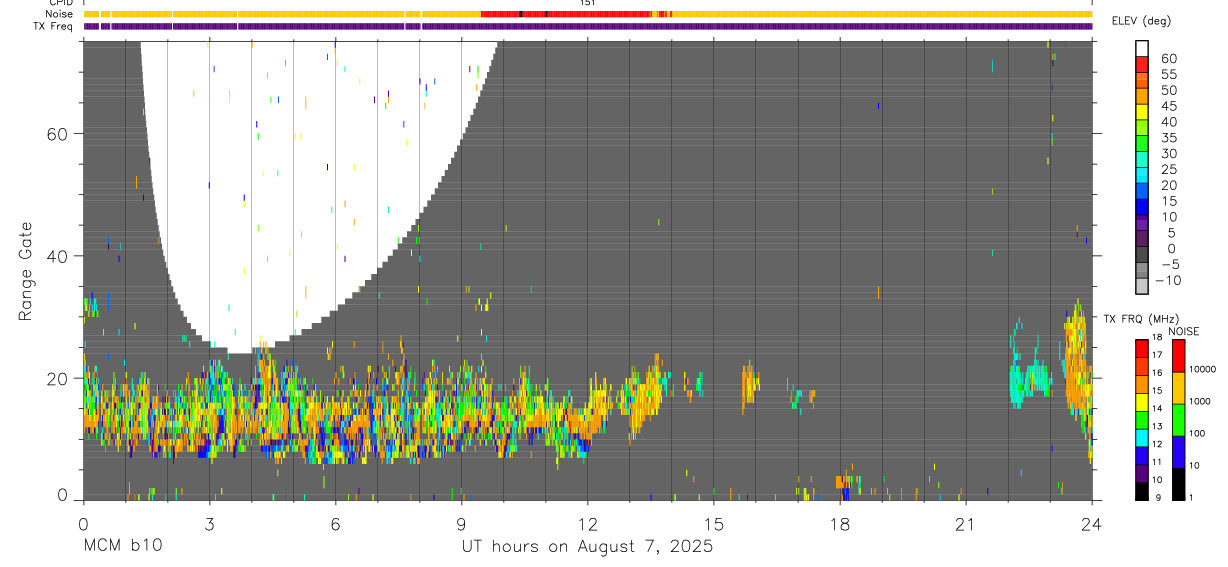Select yellow TX FRQ swatch between 14 and 15
1228x567 pixels.
tap(1142, 401)
